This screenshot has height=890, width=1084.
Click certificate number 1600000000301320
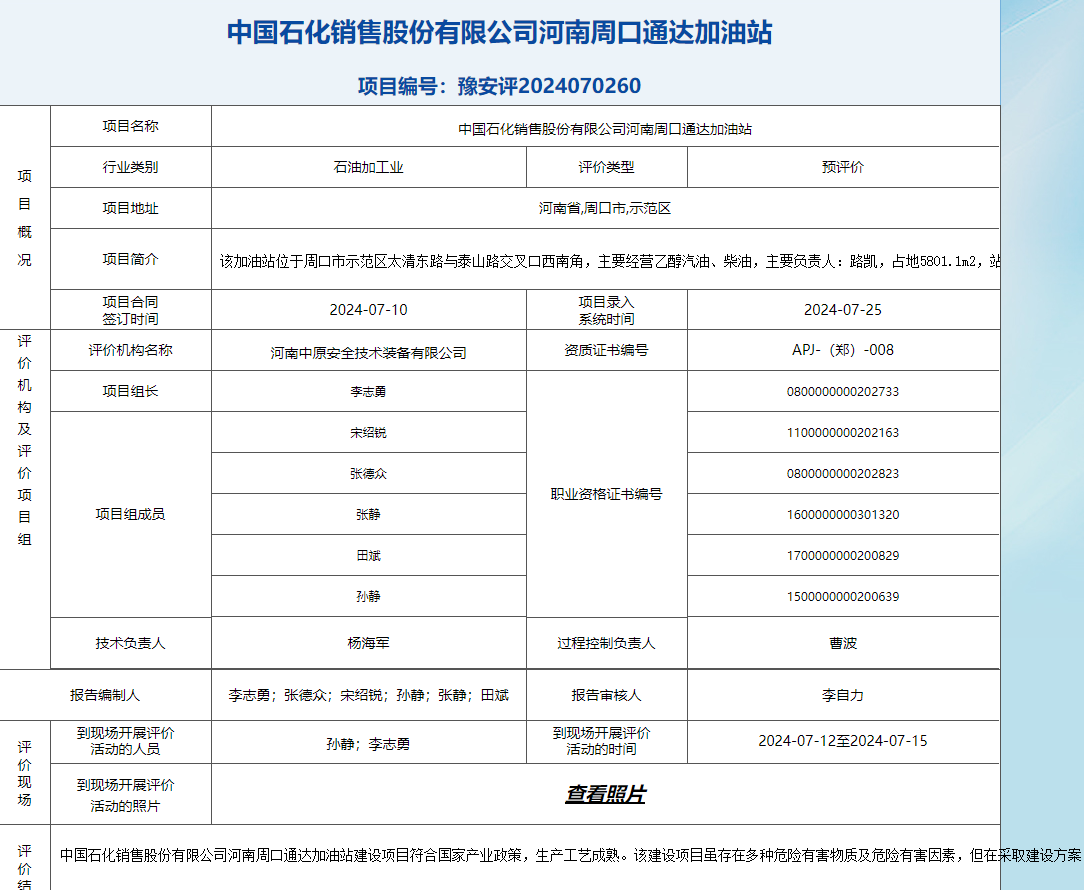point(843,514)
